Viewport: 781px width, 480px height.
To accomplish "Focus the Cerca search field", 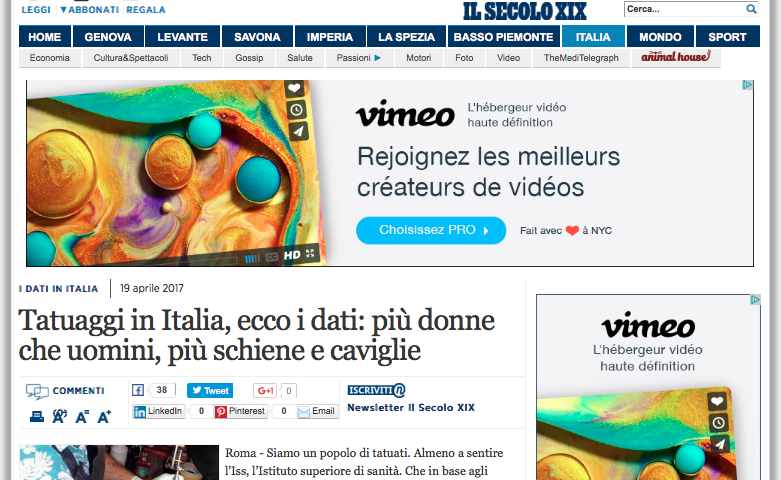I will tap(685, 9).
